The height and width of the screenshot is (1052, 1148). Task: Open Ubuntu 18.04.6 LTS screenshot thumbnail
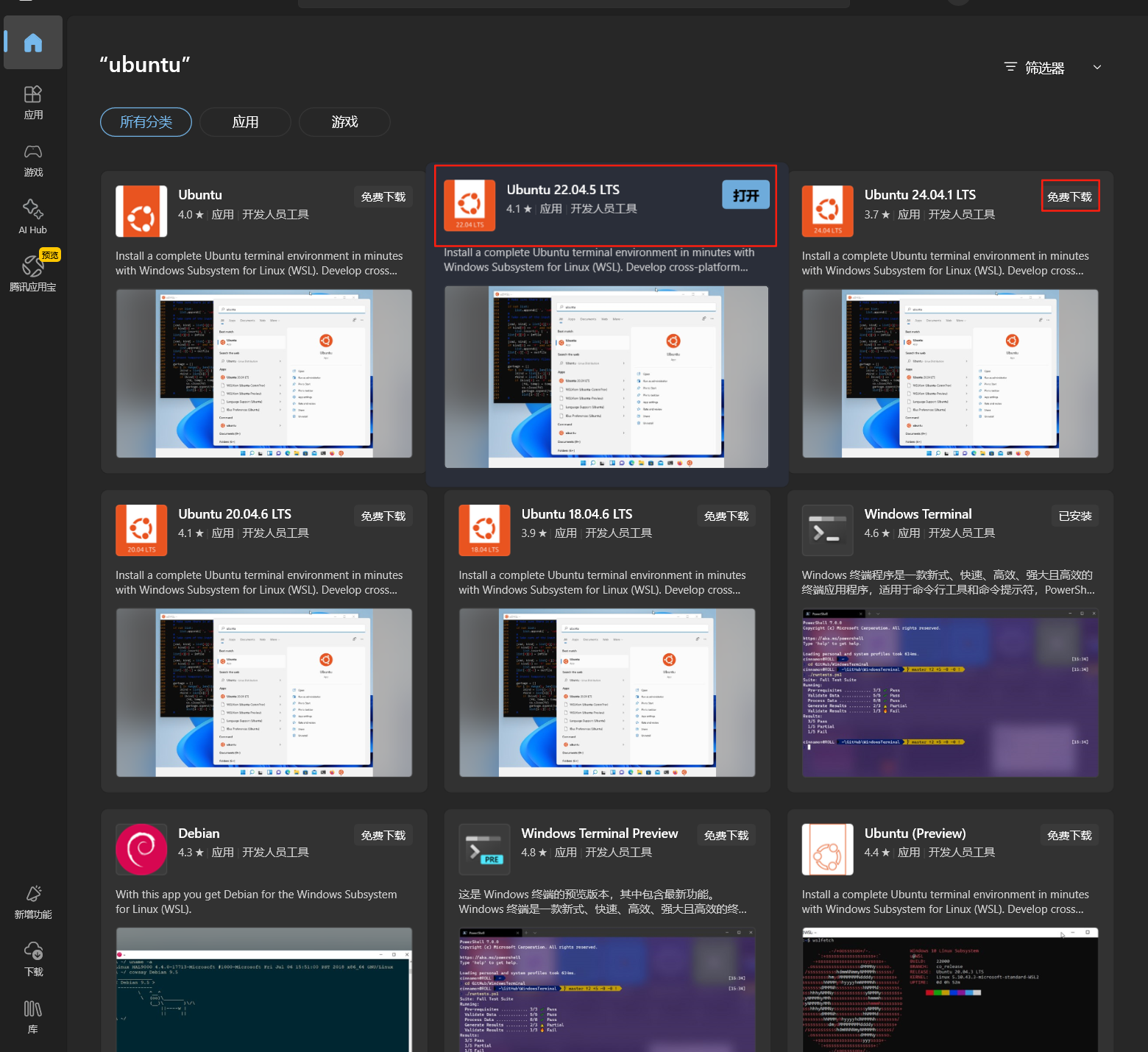tap(607, 693)
